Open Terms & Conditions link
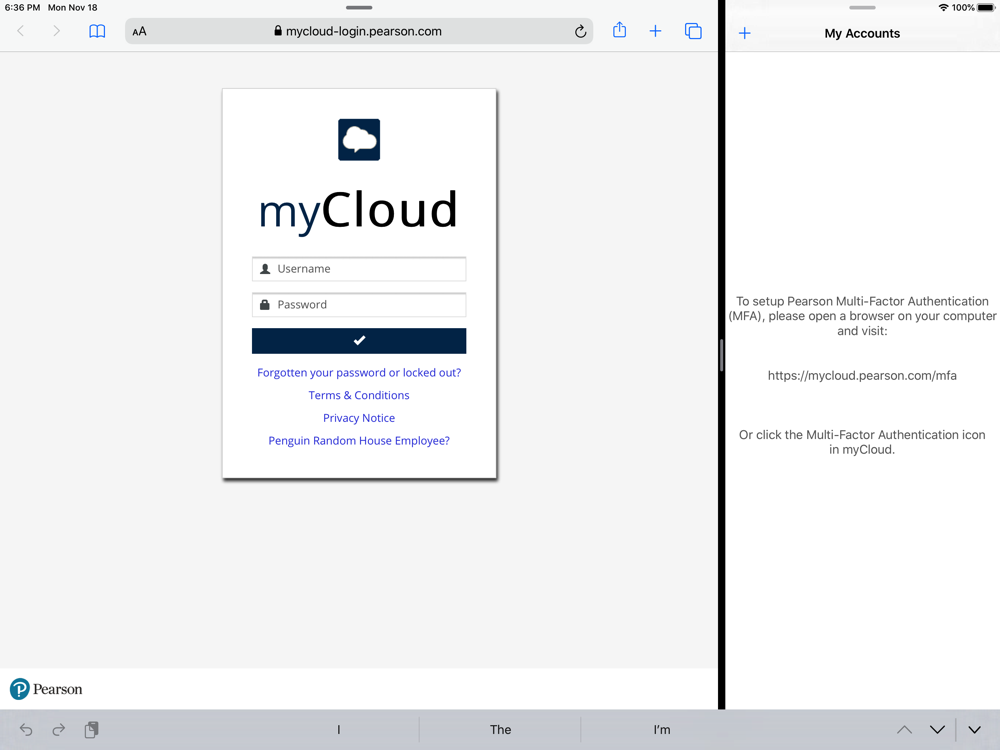Viewport: 1000px width, 750px height. click(x=359, y=395)
